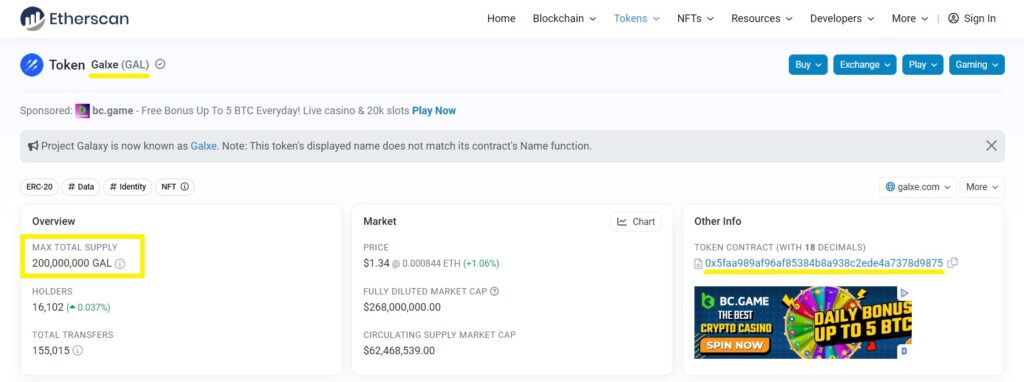Click the file icon before contract address
1024x382 pixels.
[698, 263]
